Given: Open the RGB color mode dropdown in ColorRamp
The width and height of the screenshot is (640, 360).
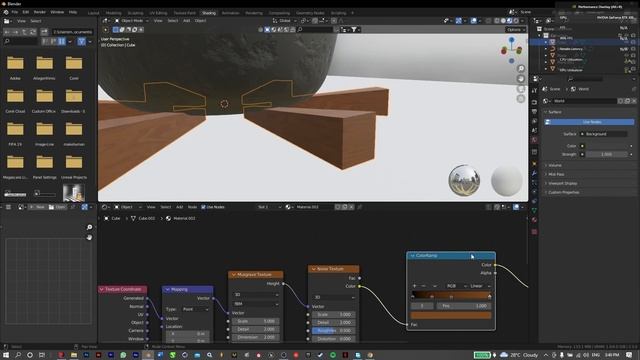Looking at the screenshot, I should tap(455, 286).
